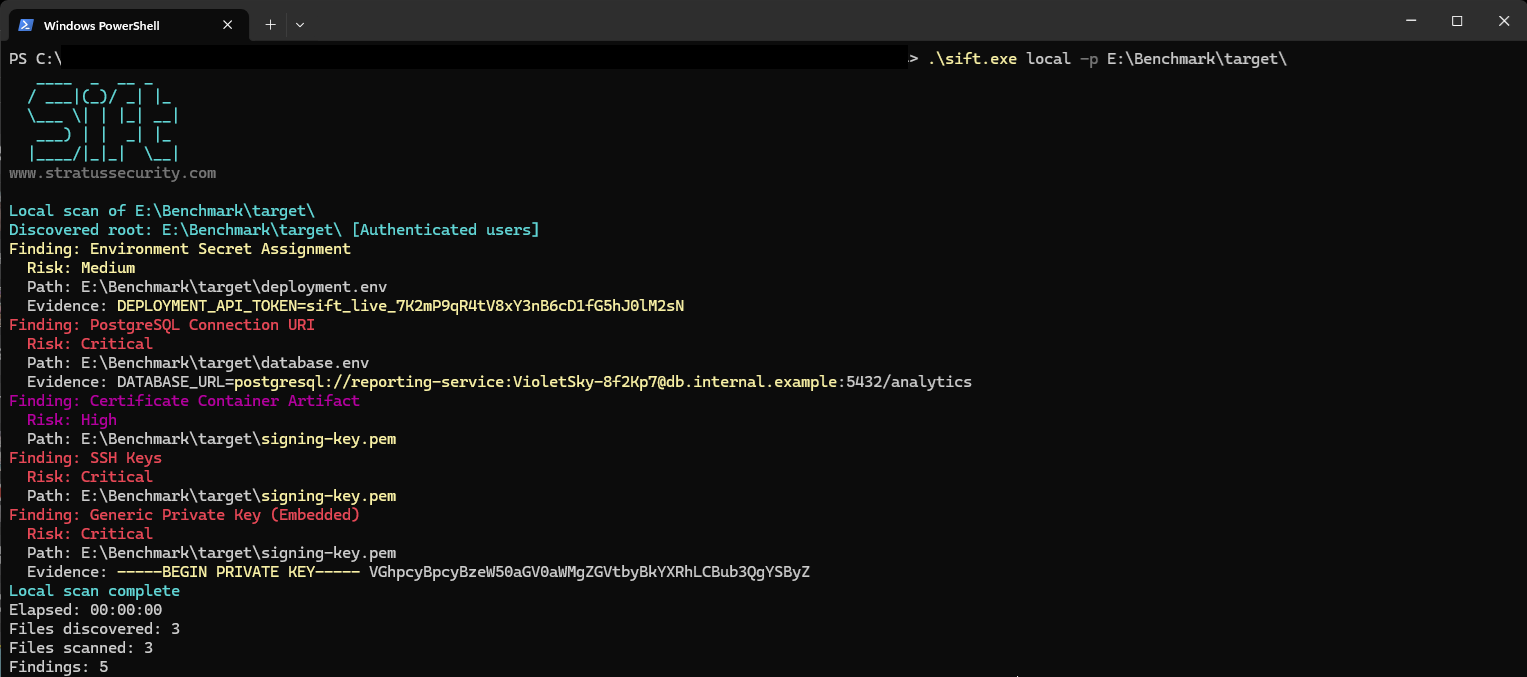
Task: Click the 'Files scanned: 3' line
Action: click(x=81, y=648)
